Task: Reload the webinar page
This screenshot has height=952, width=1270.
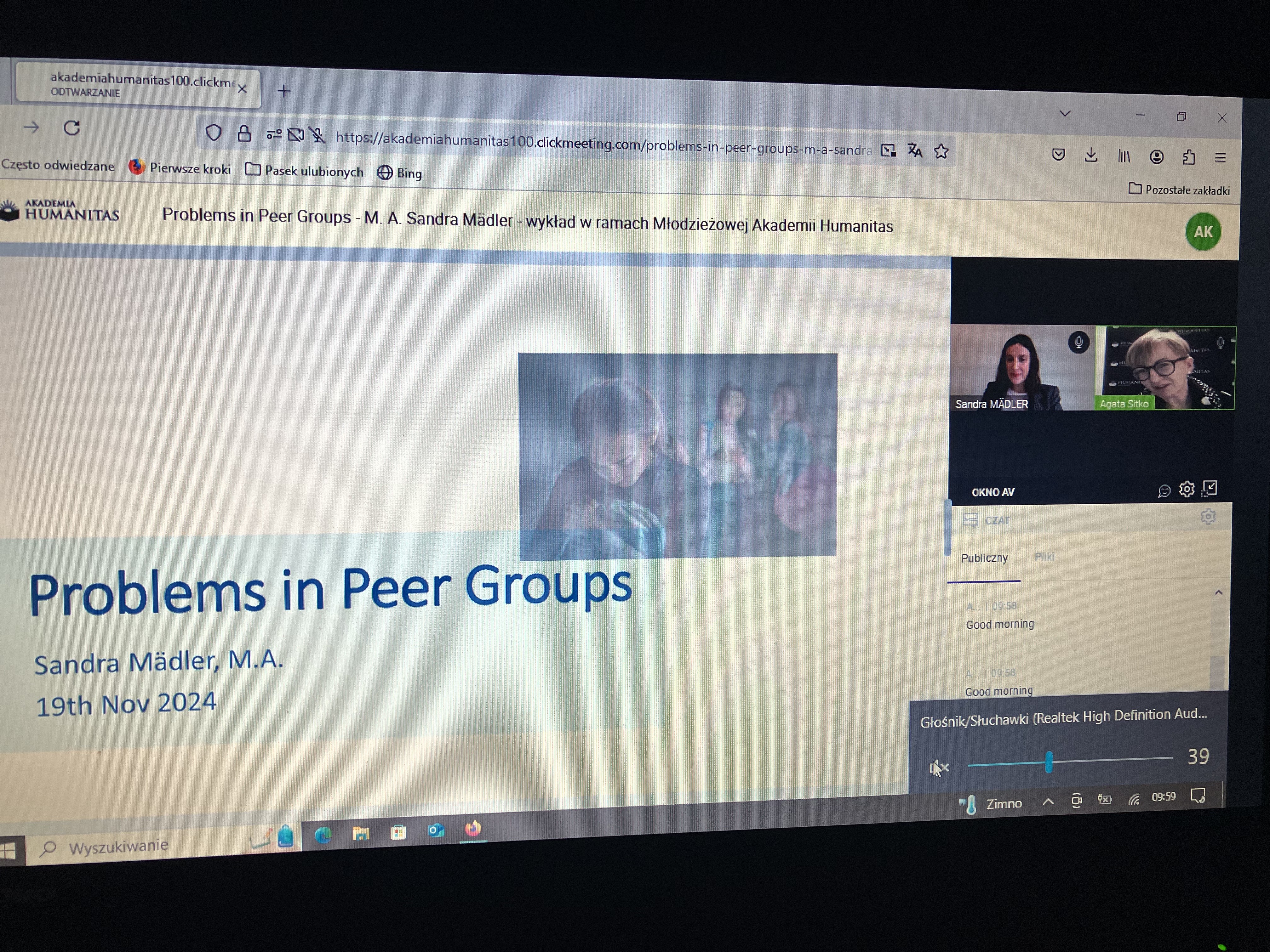Action: 72,127
